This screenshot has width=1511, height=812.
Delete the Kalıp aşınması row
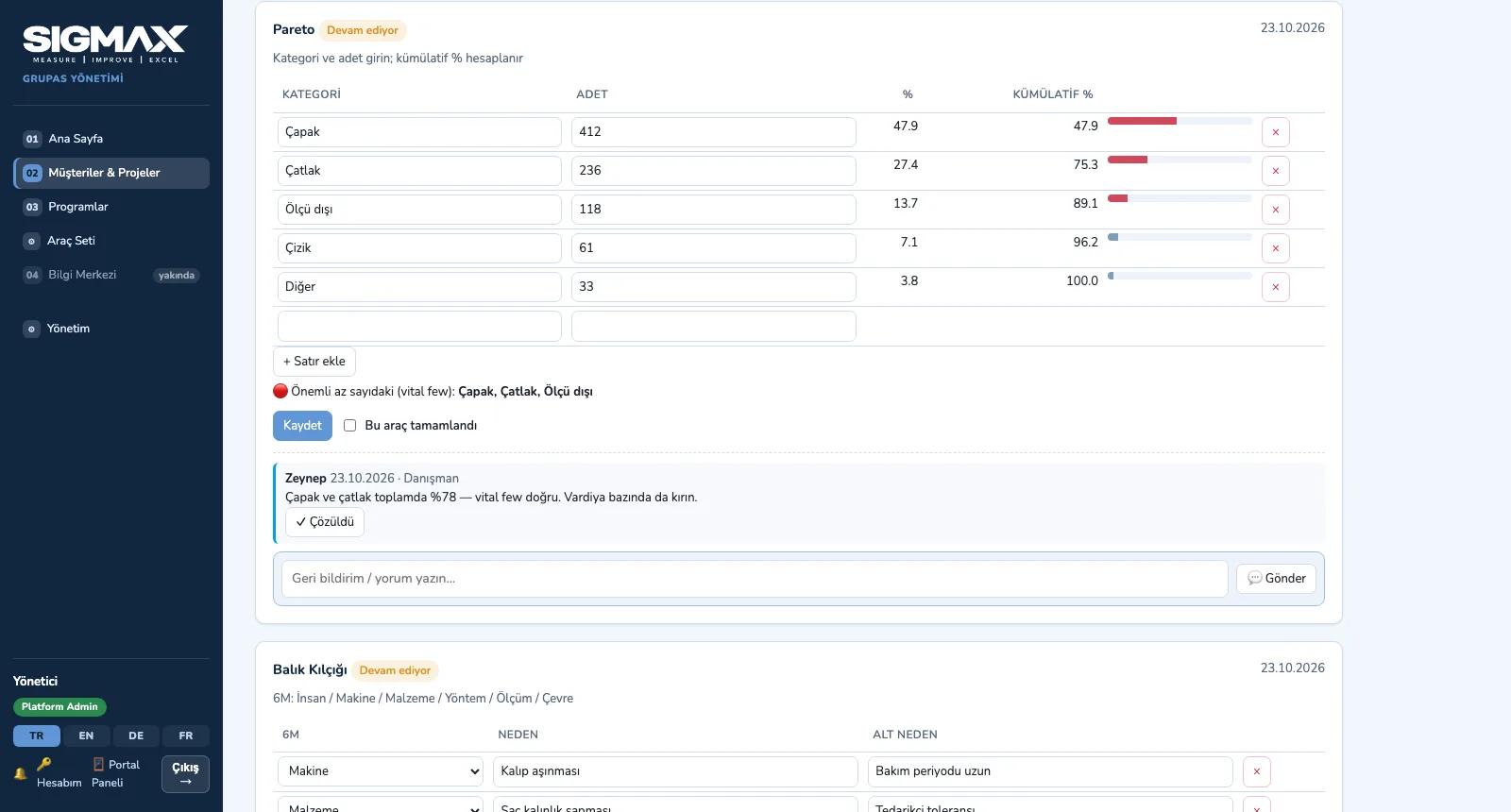coord(1256,771)
